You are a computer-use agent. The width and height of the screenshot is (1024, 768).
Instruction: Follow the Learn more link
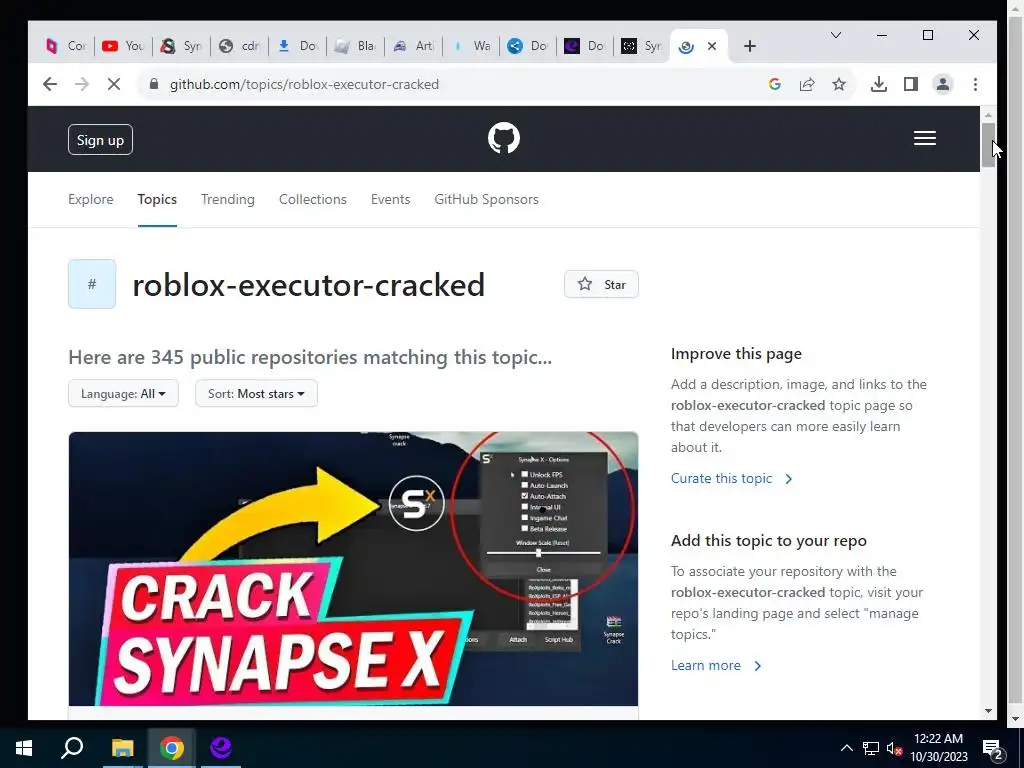(716, 665)
